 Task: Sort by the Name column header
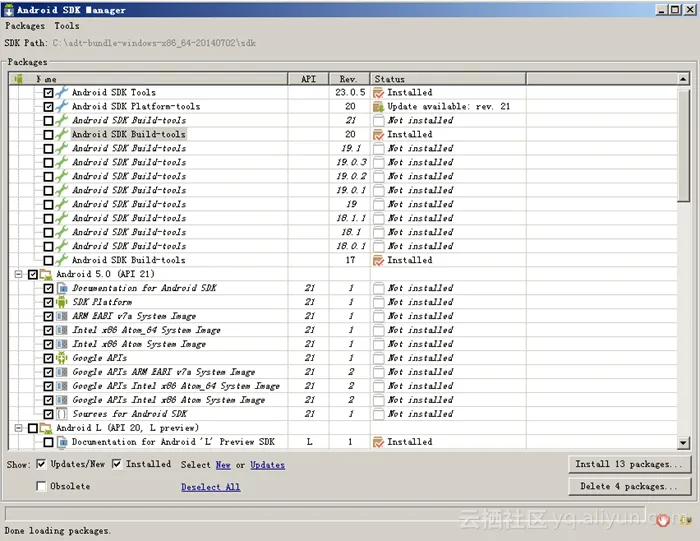148,79
